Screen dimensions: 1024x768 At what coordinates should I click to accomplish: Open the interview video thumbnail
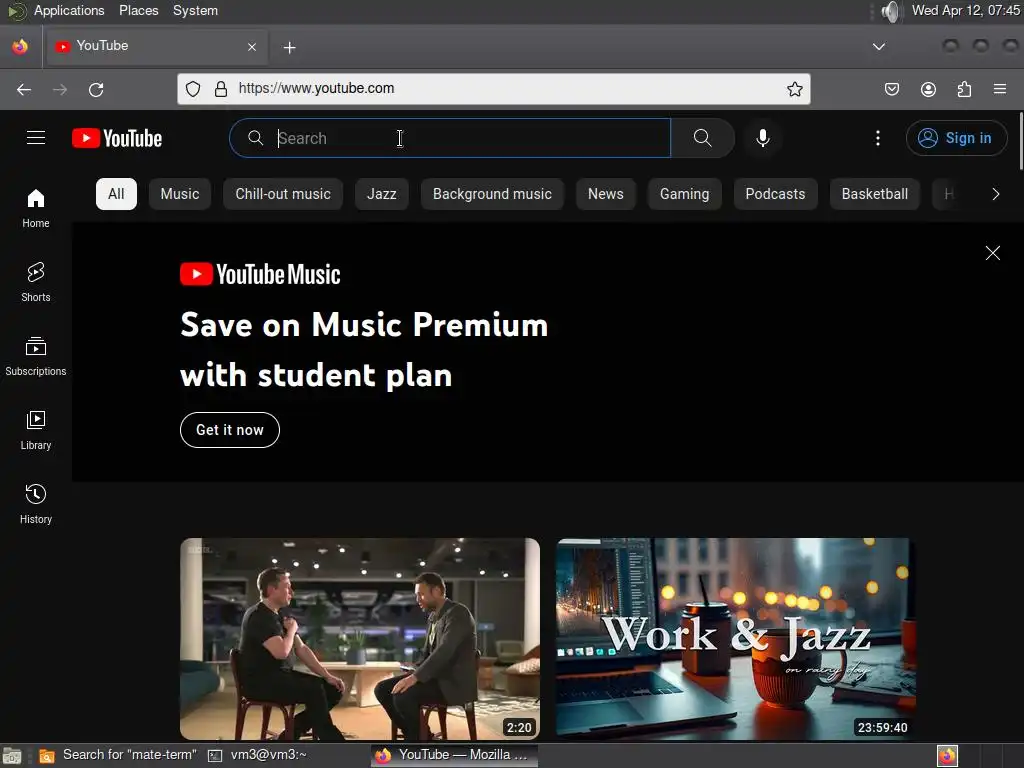360,639
